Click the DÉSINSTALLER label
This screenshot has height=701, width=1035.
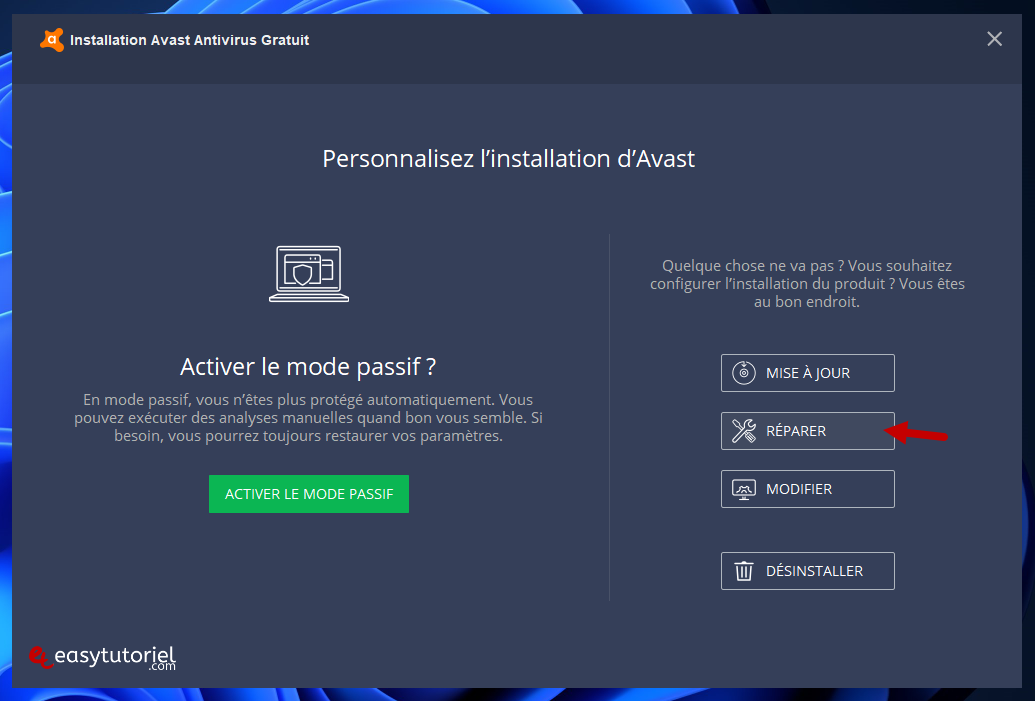click(815, 571)
